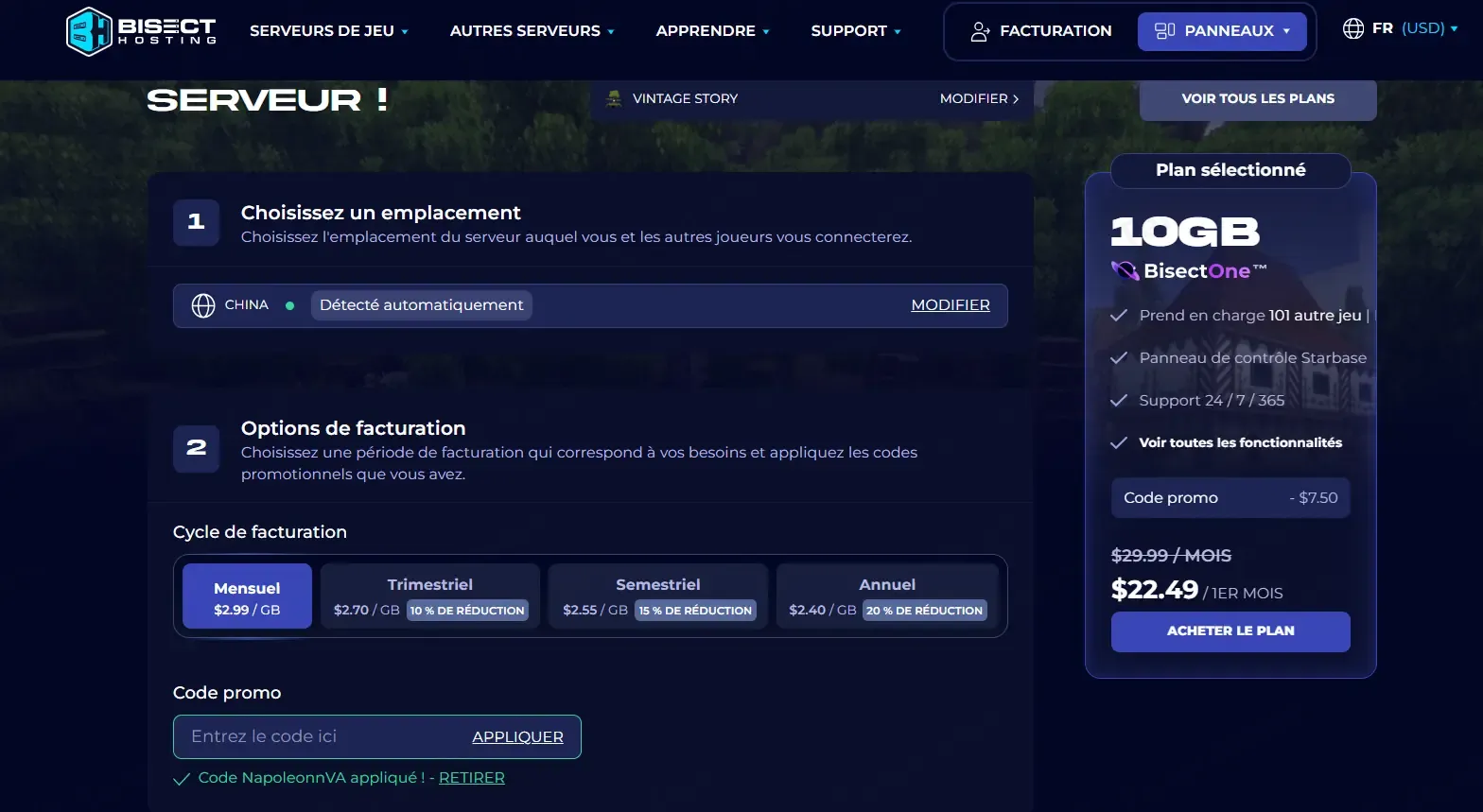
Task: Click the Vintage Story game icon
Action: (x=614, y=98)
